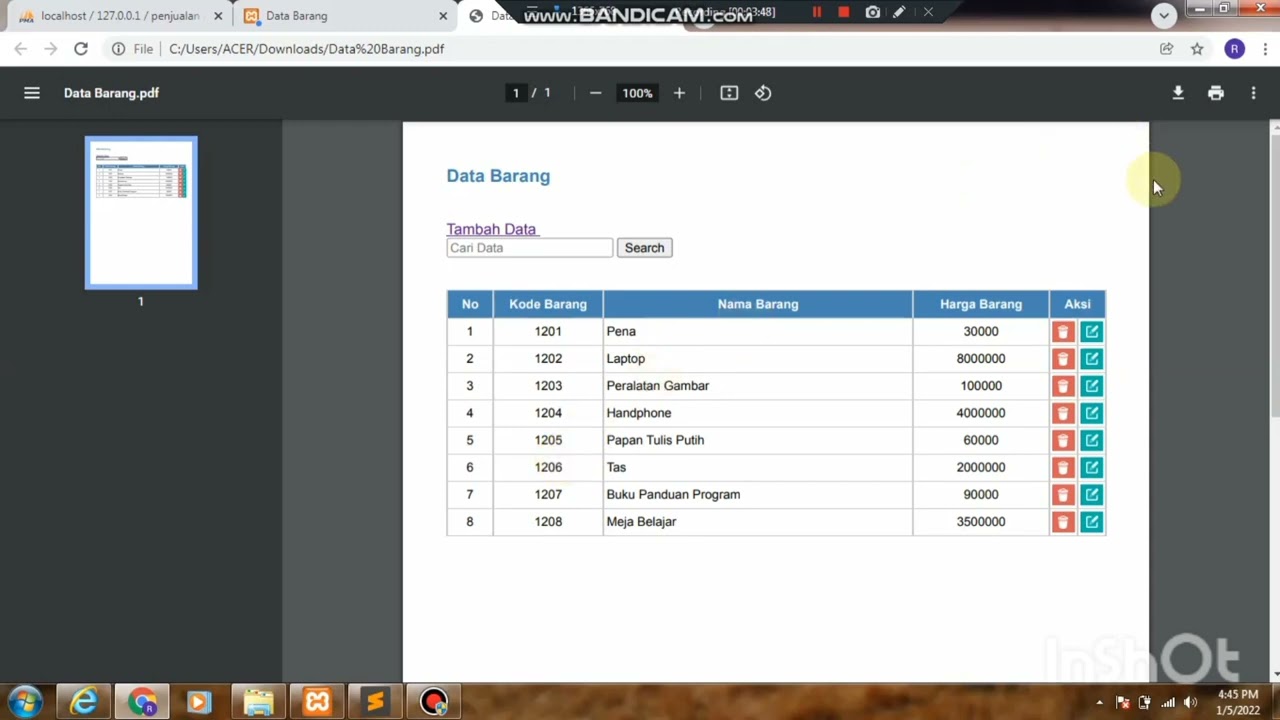
Task: Click edit icon for Meja Belajar row
Action: (1091, 522)
